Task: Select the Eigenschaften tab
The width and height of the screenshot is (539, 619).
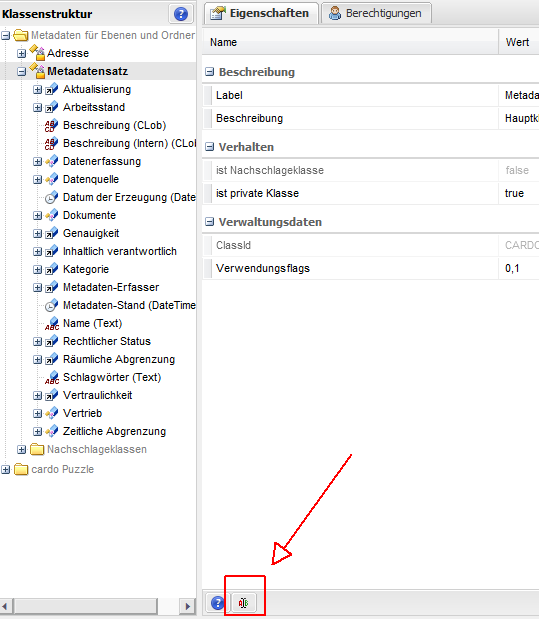Action: (261, 13)
